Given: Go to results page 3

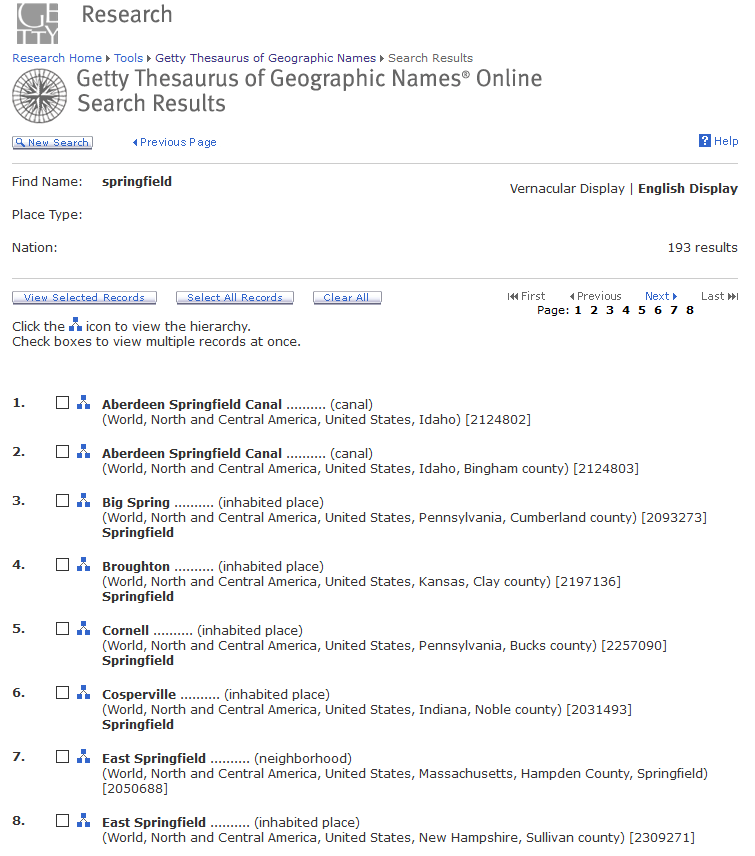Looking at the screenshot, I should coord(610,310).
